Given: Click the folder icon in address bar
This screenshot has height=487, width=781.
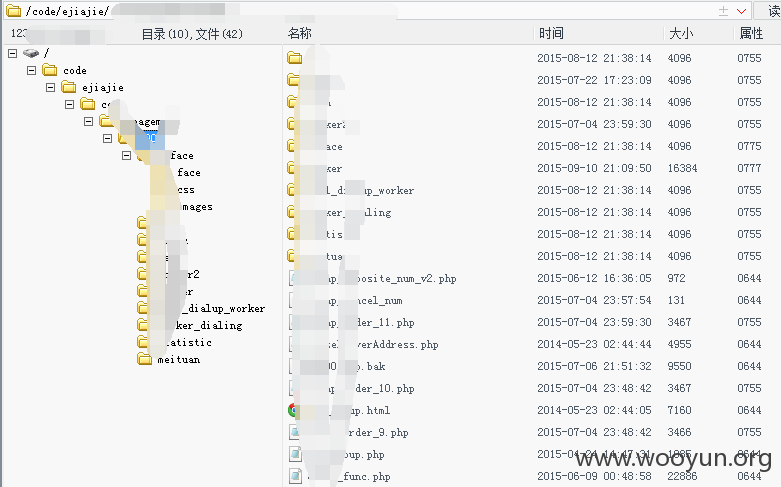Looking at the screenshot, I should coord(13,10).
